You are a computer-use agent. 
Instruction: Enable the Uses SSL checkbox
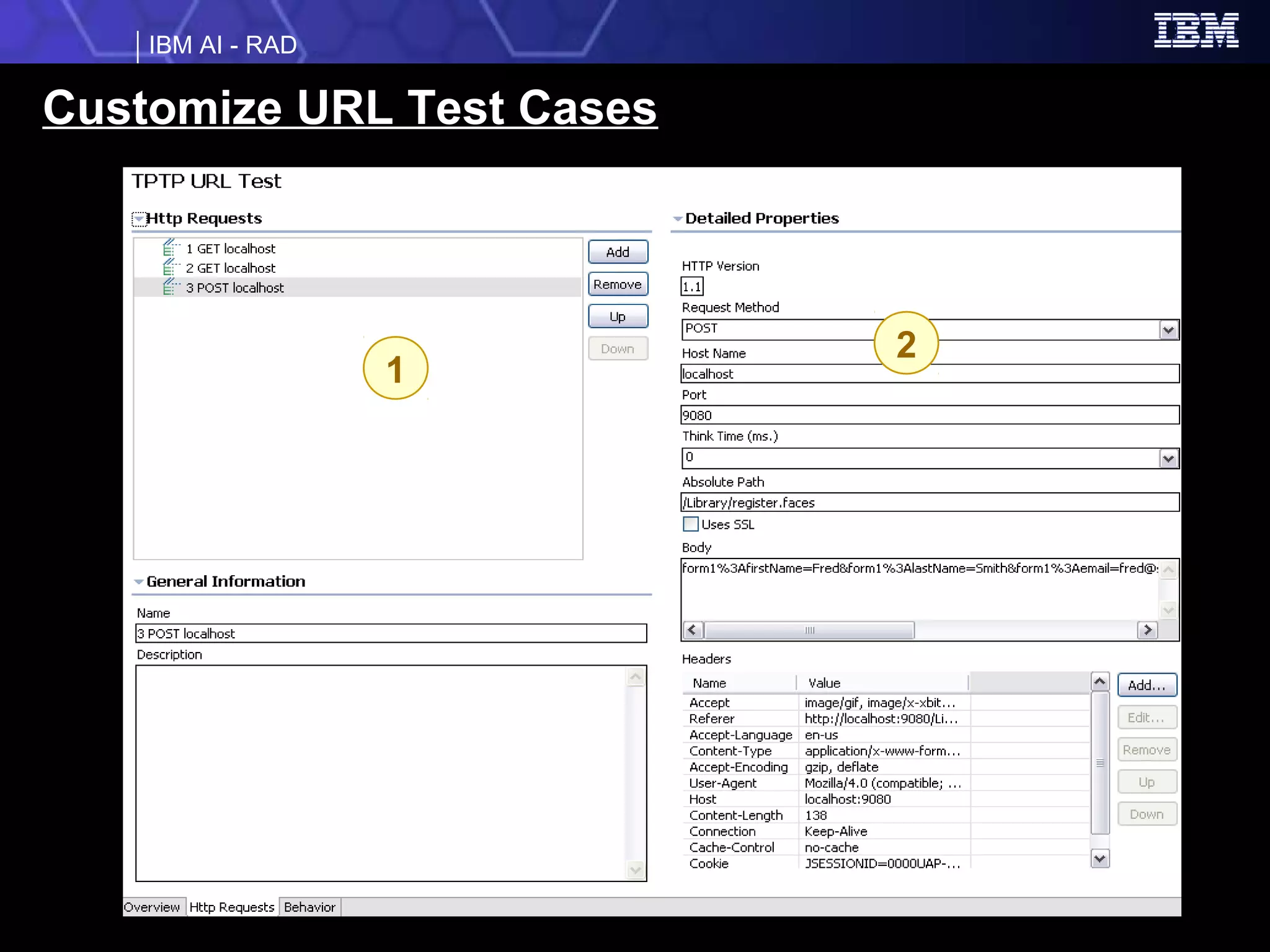tap(690, 524)
